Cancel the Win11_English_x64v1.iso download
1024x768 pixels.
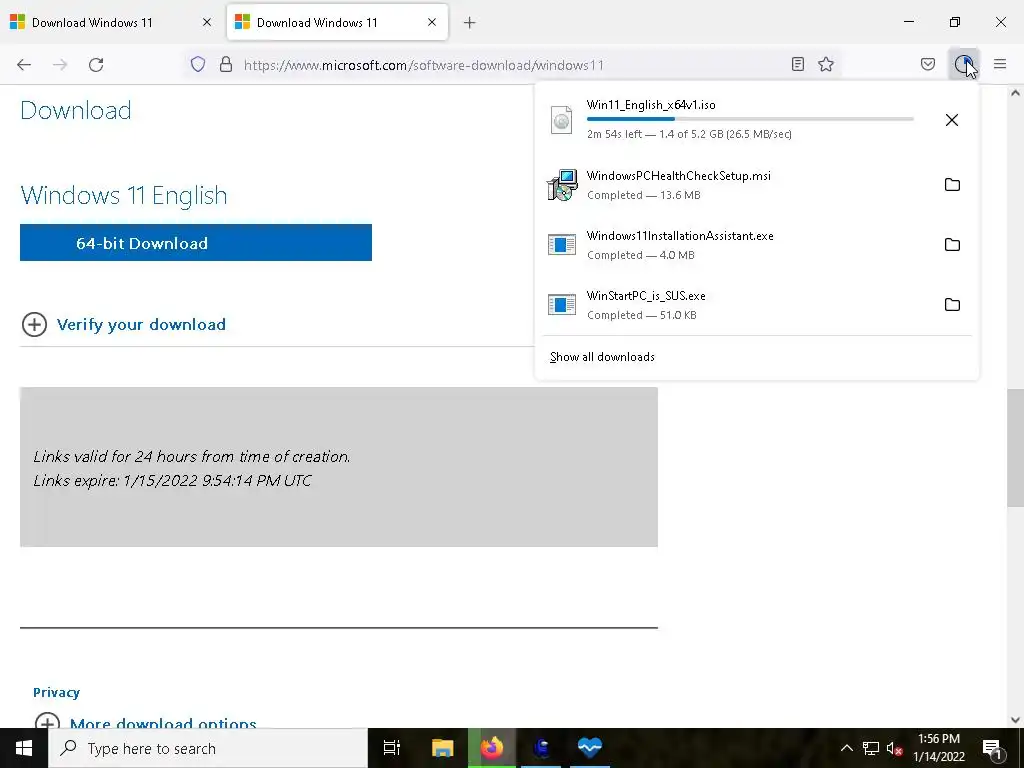(952, 120)
